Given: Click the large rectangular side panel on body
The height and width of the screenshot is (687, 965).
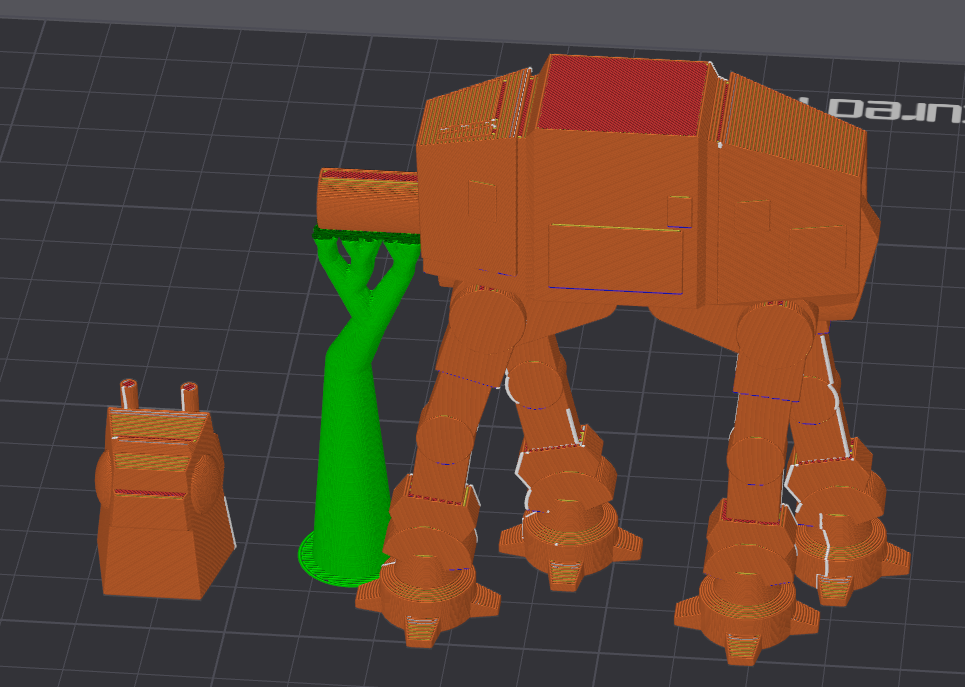Looking at the screenshot, I should 615,259.
